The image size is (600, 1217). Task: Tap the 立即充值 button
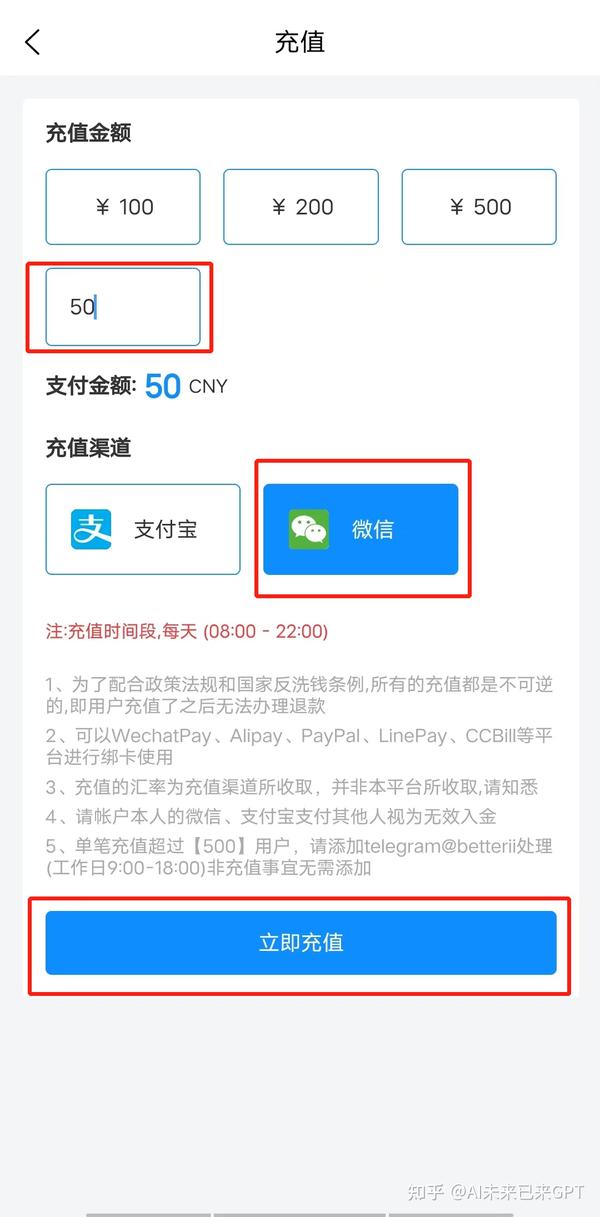point(301,943)
